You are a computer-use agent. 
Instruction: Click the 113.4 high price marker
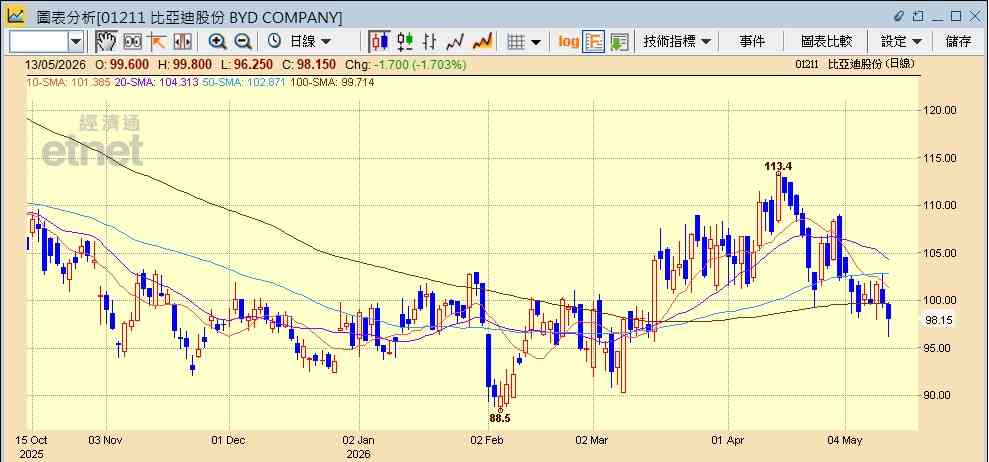(x=778, y=167)
